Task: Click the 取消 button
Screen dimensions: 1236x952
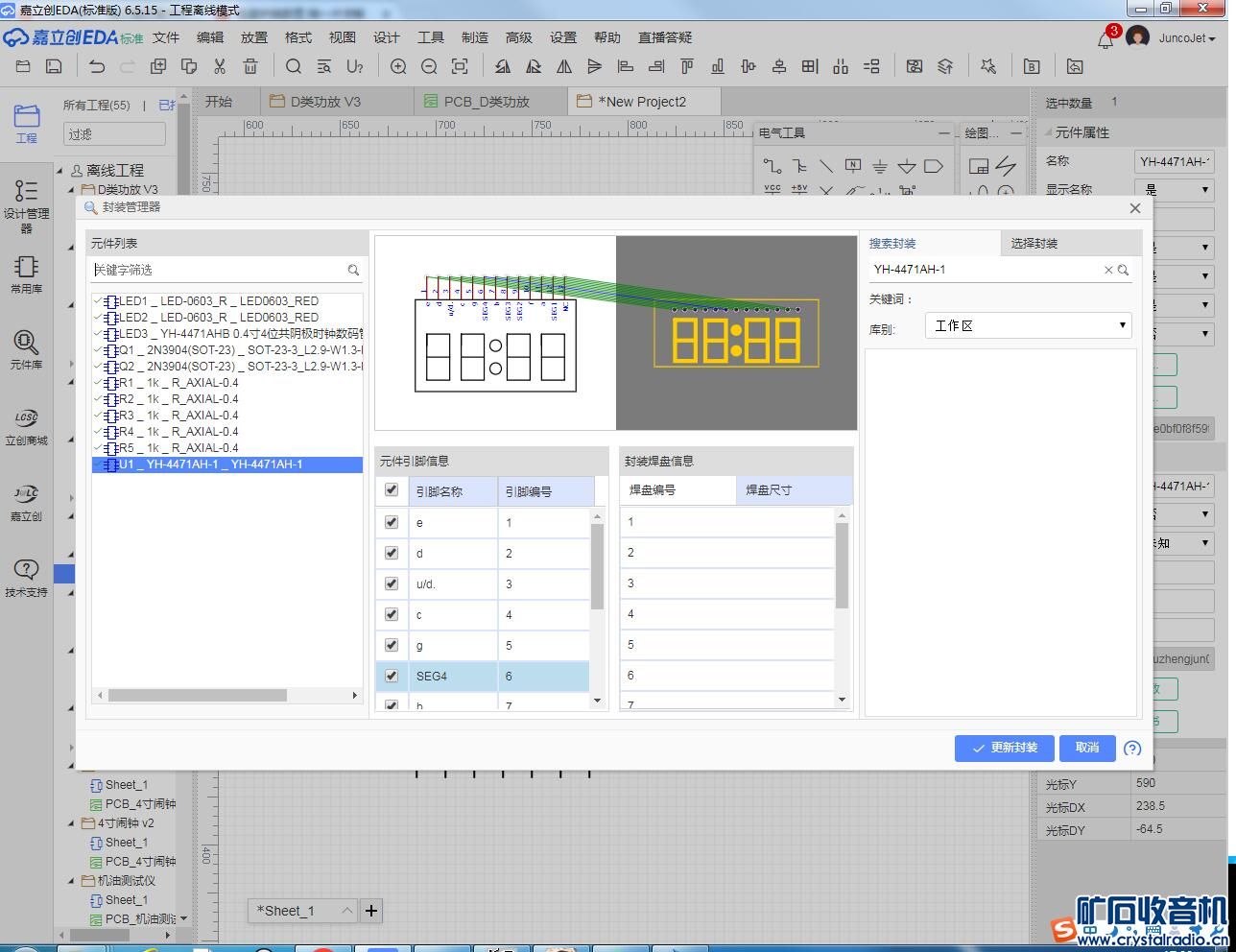Action: point(1087,749)
